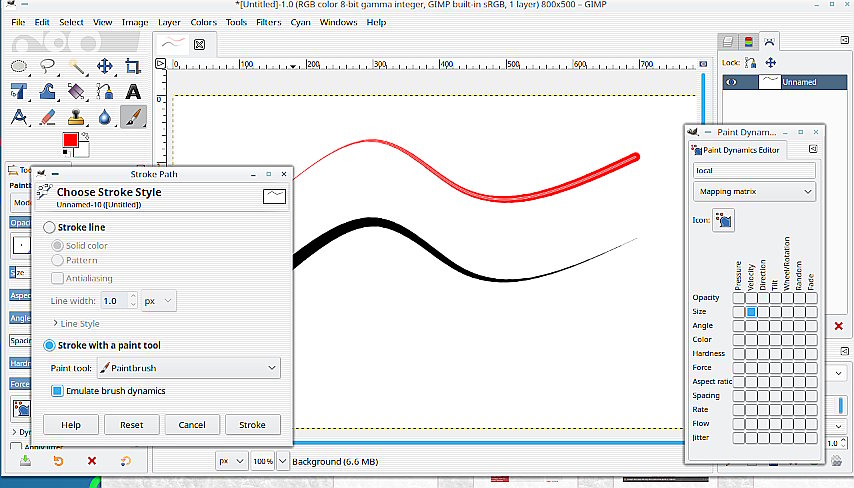
Task: Select the Free Select lasso tool
Action: click(x=48, y=66)
